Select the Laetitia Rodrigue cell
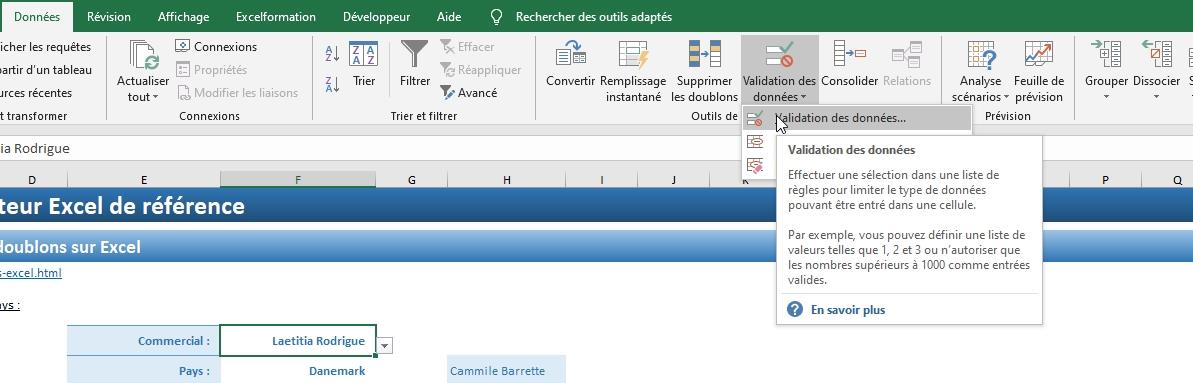The image size is (1193, 383). [297, 340]
